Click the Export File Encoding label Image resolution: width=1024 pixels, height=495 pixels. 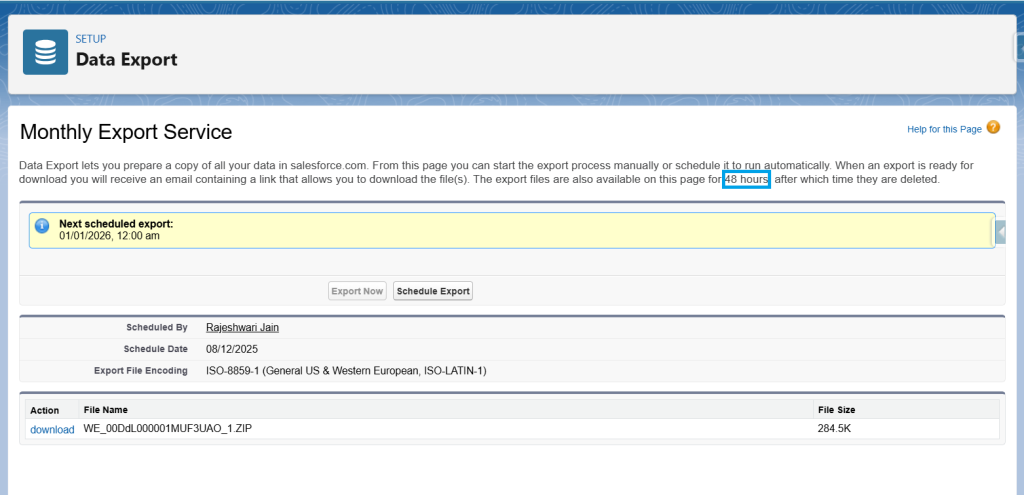click(141, 371)
